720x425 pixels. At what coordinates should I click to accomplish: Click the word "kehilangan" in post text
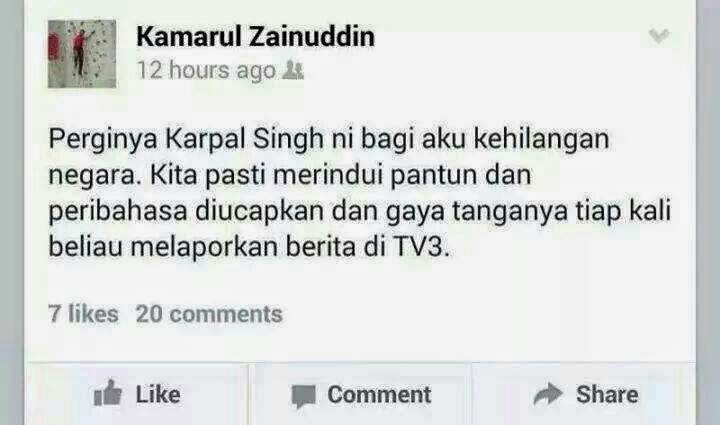pyautogui.click(x=541, y=139)
